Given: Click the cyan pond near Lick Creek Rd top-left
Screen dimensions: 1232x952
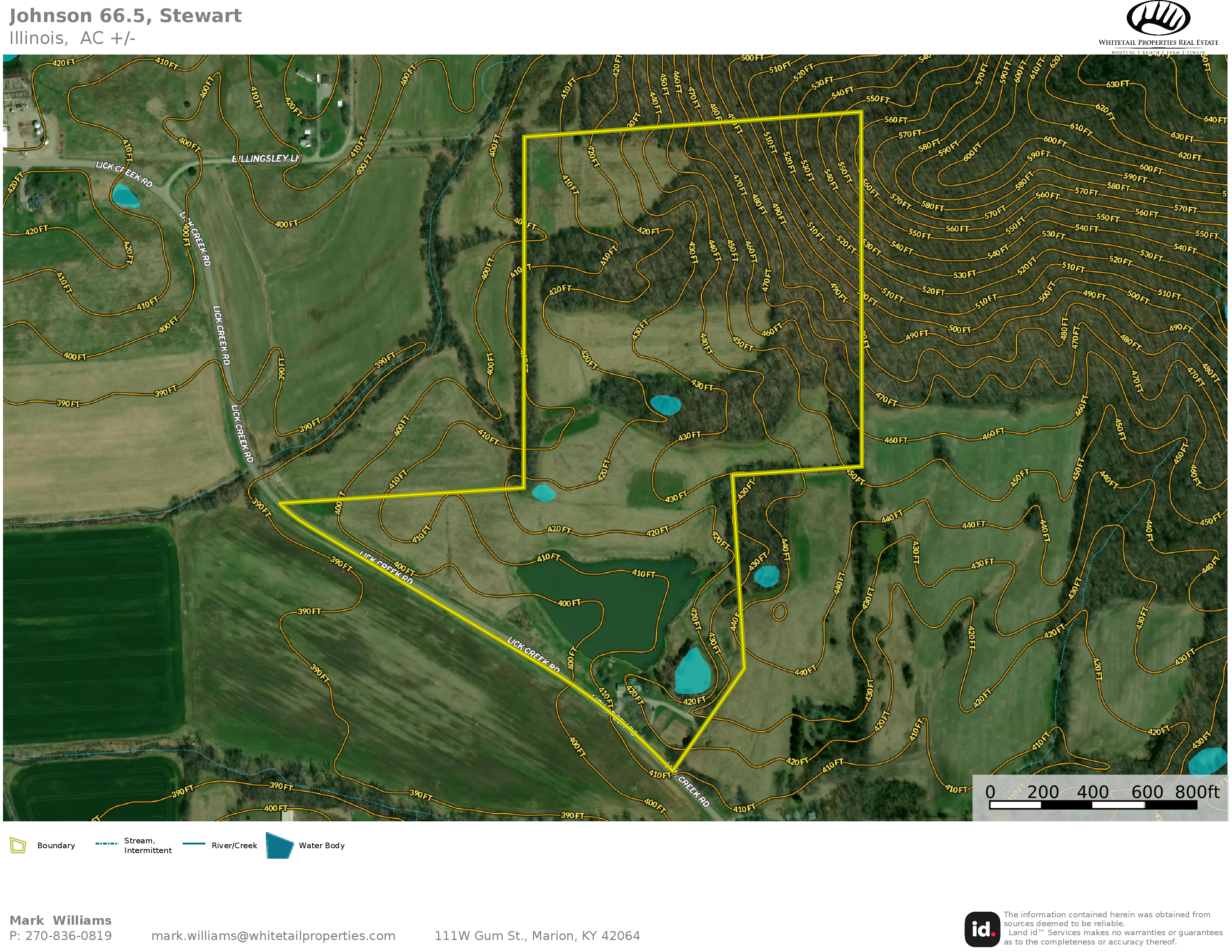Looking at the screenshot, I should pos(125,196).
